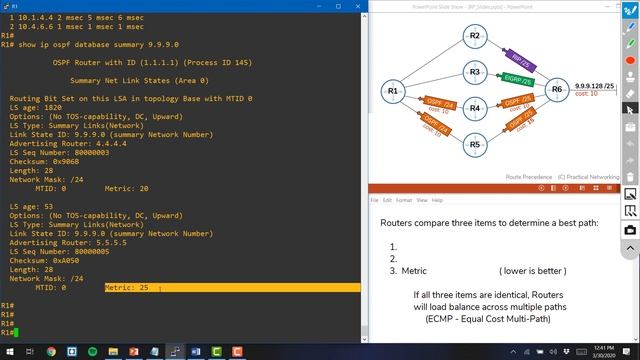Image resolution: width=640 pixels, height=360 pixels.
Task: Clear all ink with trash icon
Action: point(630,177)
